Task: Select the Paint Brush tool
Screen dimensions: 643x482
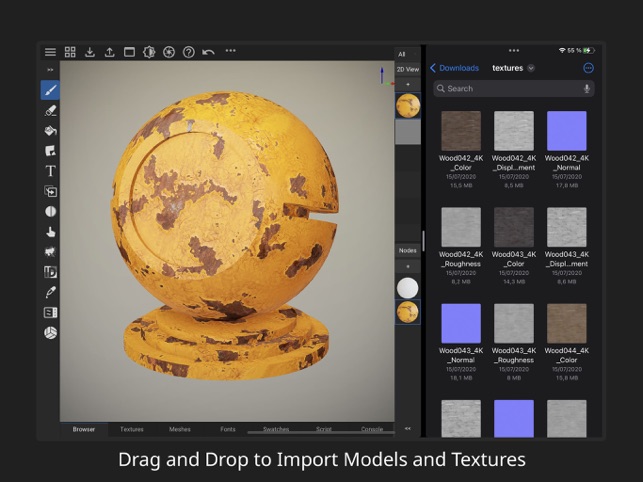Action: coord(50,90)
